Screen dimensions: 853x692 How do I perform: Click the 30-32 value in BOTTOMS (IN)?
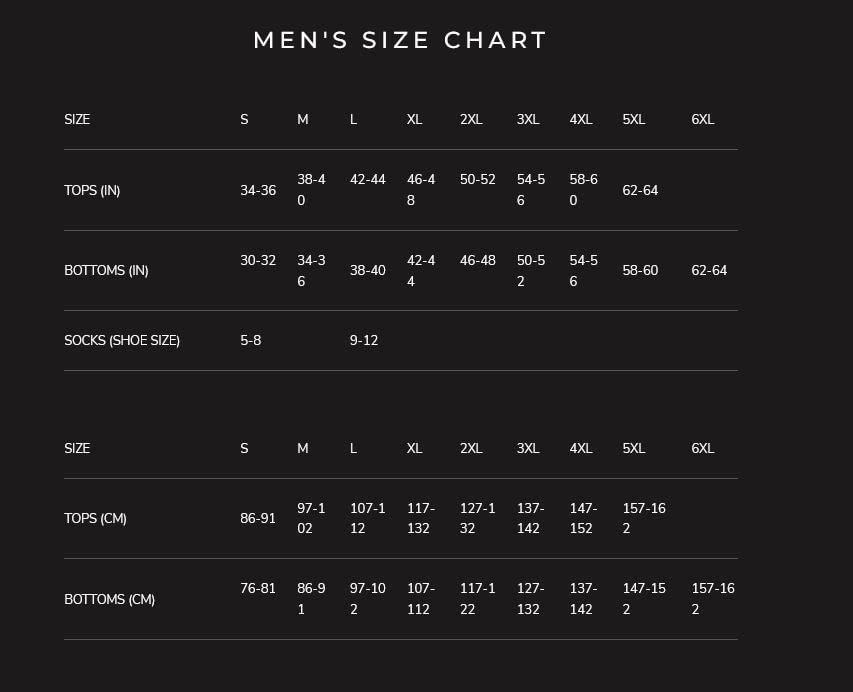coord(258,260)
